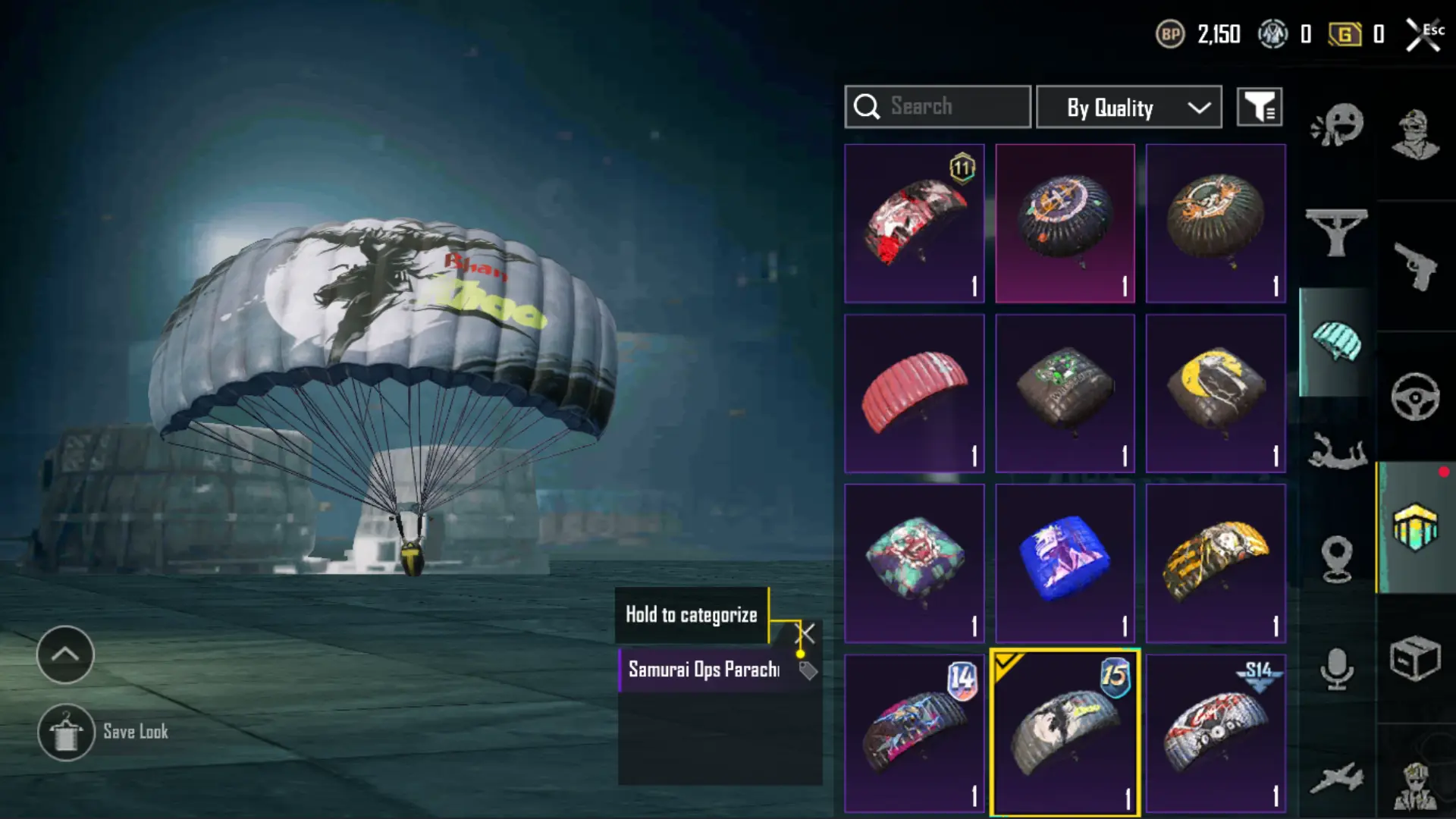Screen dimensions: 1456x819
Task: Open the airplane skins category
Action: click(1337, 778)
